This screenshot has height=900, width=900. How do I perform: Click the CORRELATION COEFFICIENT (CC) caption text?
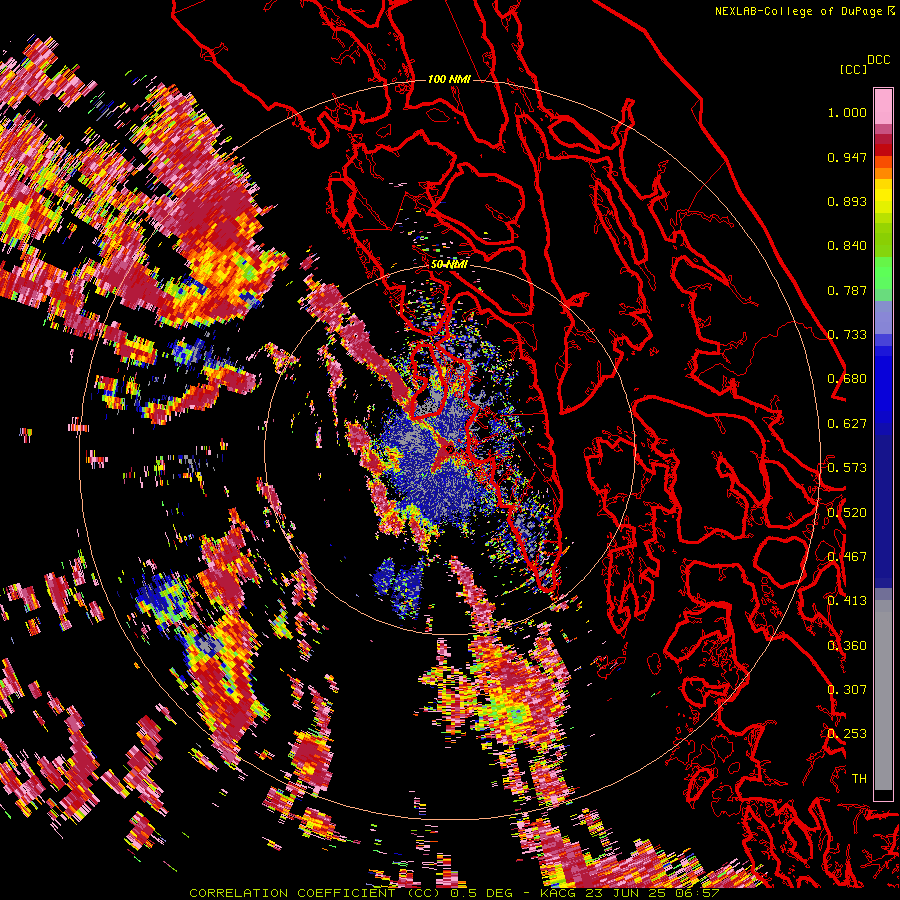[x=314, y=893]
